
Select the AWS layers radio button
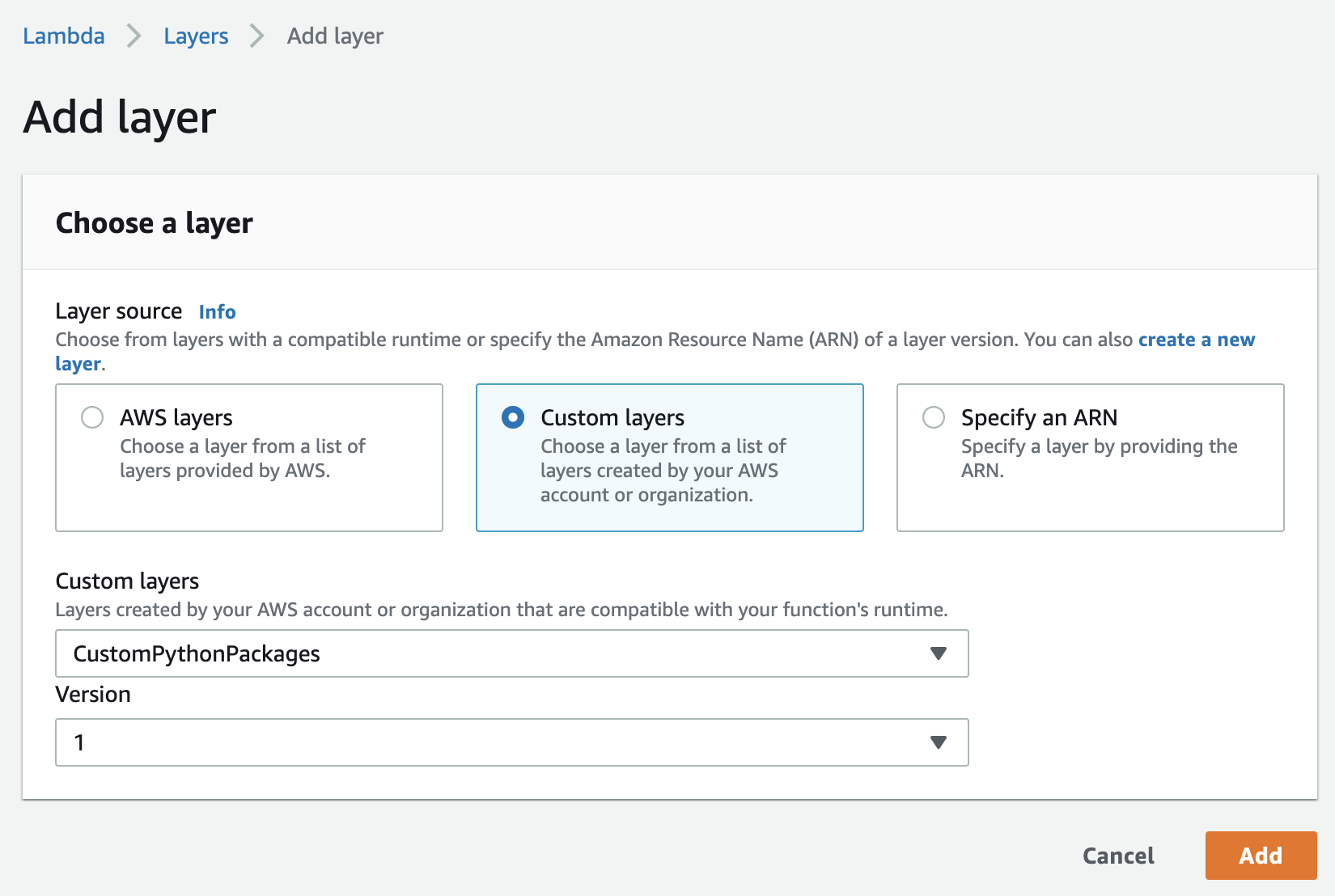tap(92, 417)
